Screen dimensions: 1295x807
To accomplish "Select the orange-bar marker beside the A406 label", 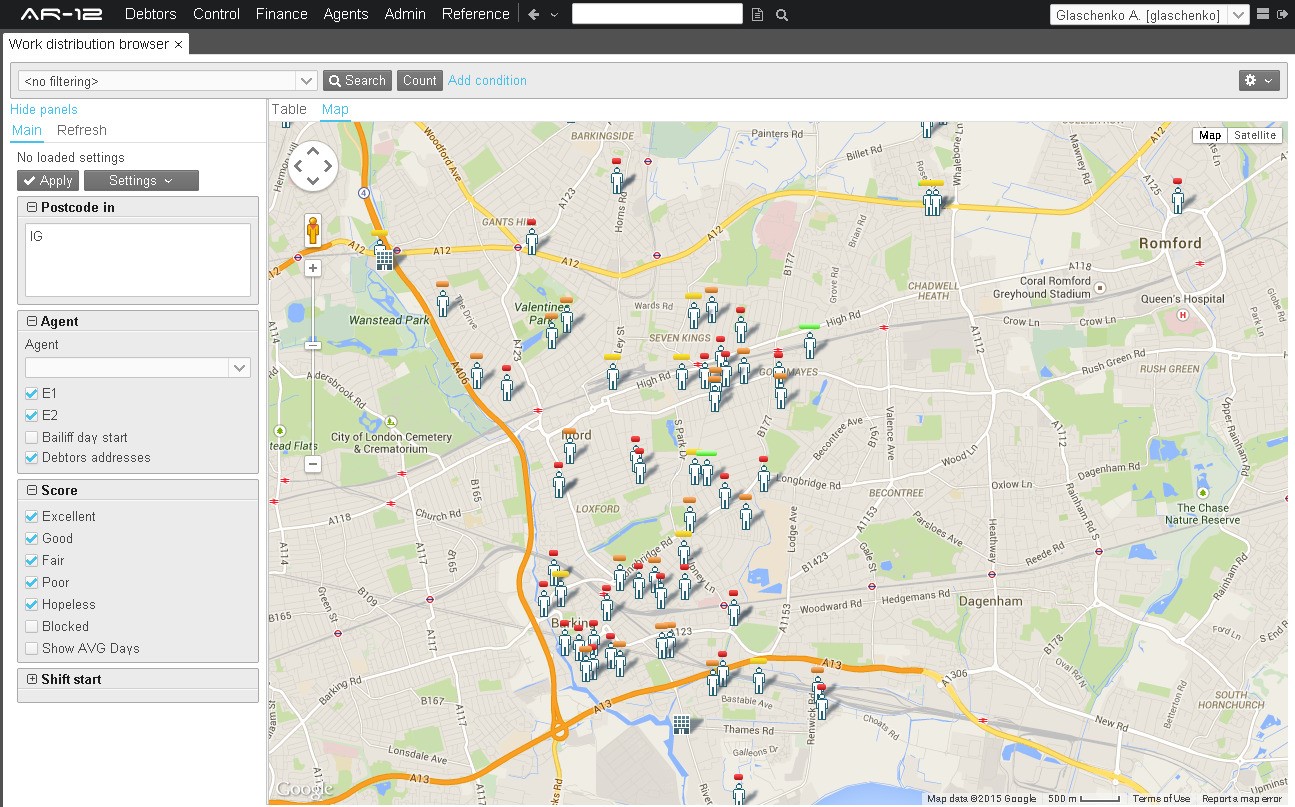I will pos(477,372).
